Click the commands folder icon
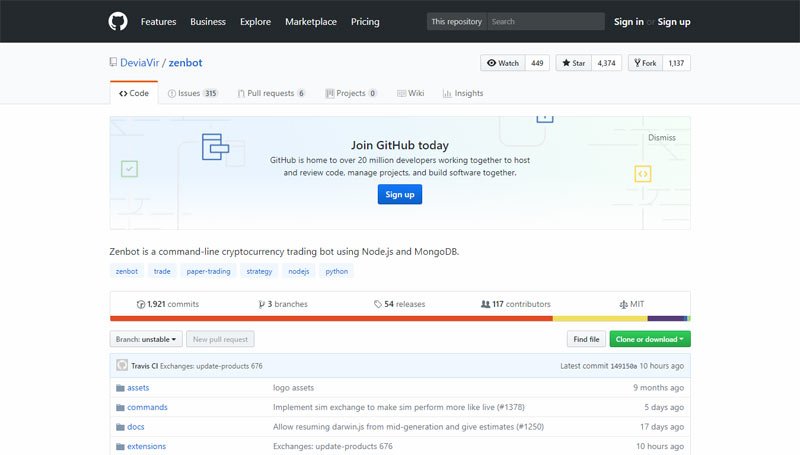This screenshot has height=455, width=800. tap(120, 408)
